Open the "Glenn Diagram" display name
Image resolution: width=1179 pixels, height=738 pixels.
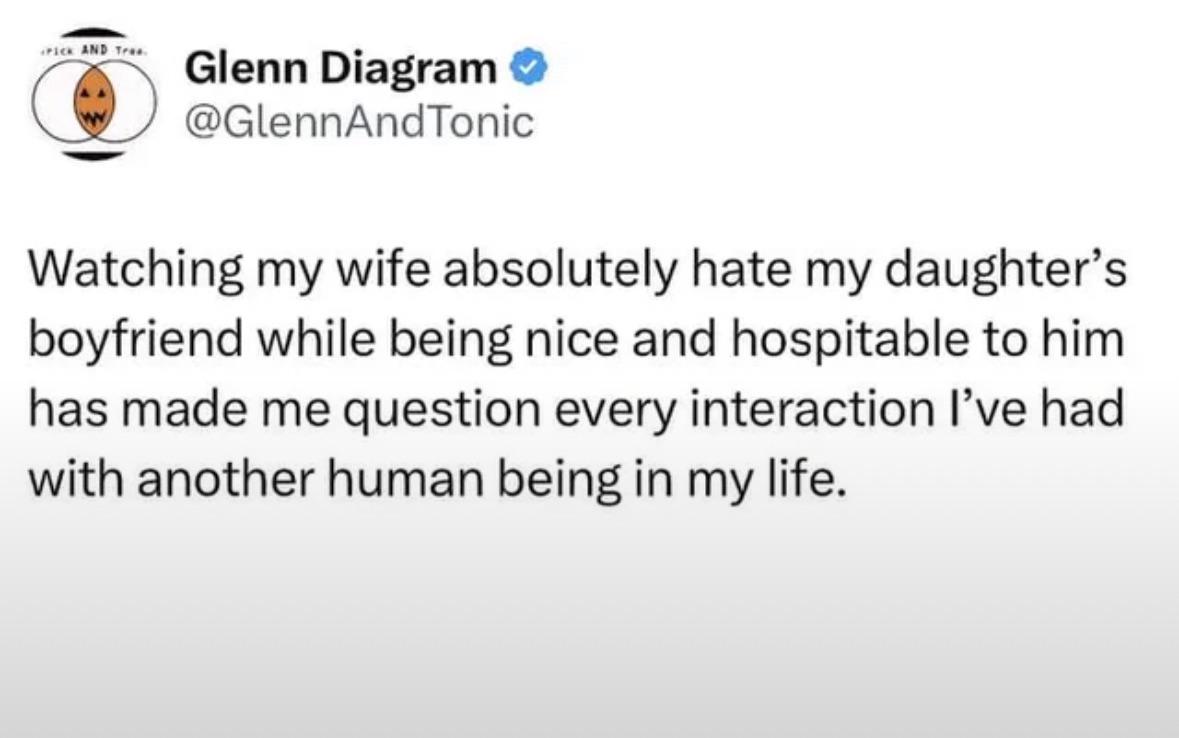pos(341,69)
